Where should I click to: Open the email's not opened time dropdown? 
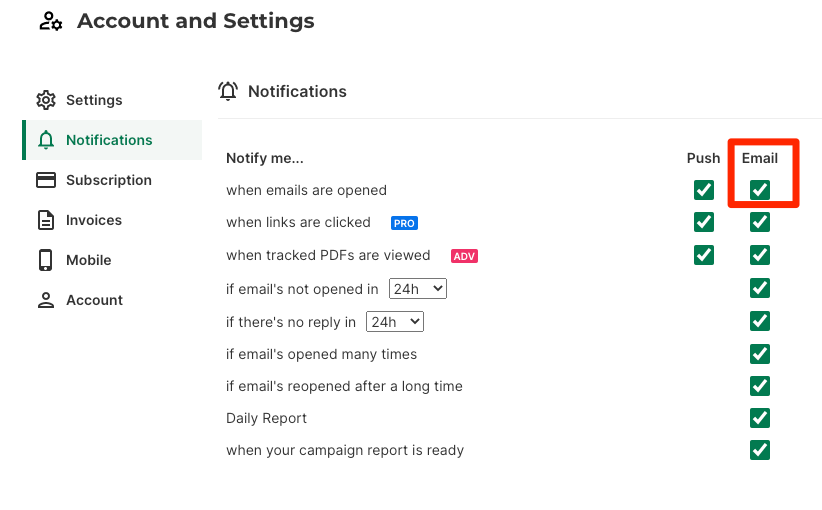tap(417, 289)
